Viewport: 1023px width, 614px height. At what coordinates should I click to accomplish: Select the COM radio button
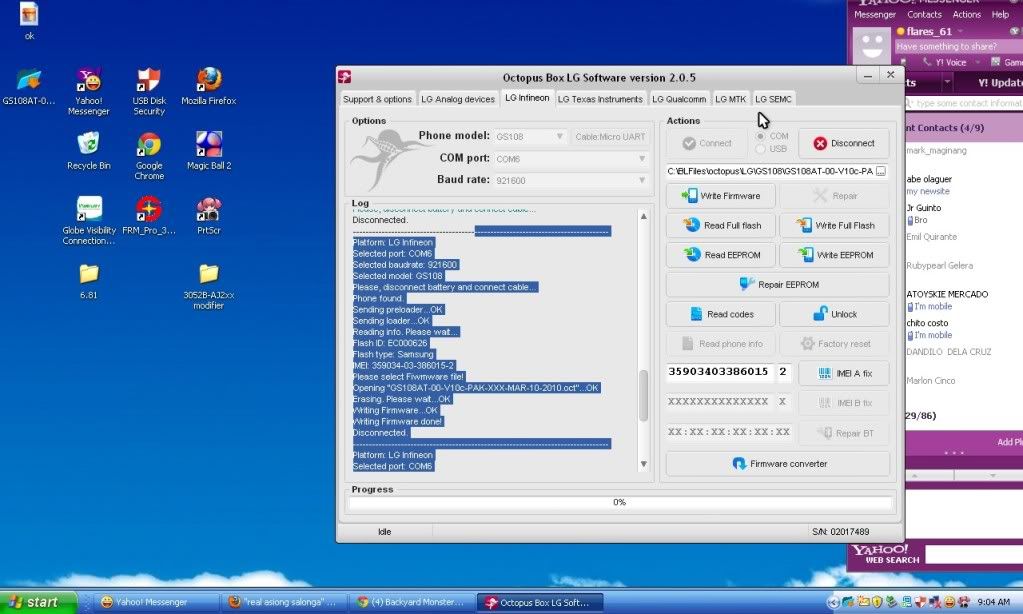click(760, 136)
